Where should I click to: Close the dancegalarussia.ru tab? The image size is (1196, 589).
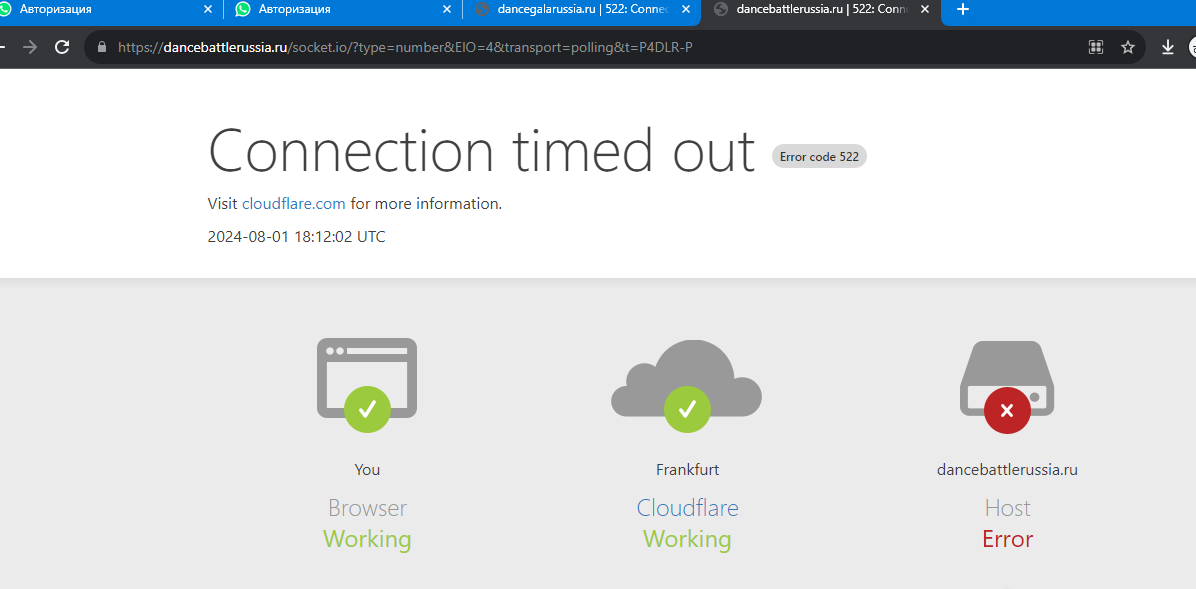686,9
